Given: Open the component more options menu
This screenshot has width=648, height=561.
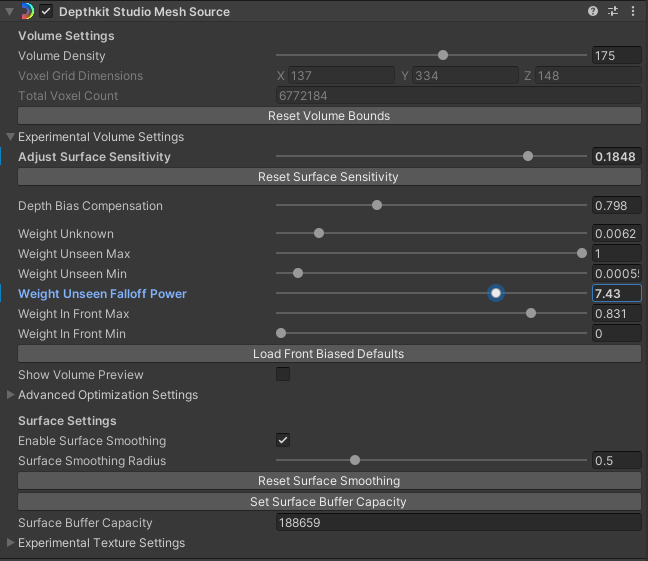Looking at the screenshot, I should (633, 12).
